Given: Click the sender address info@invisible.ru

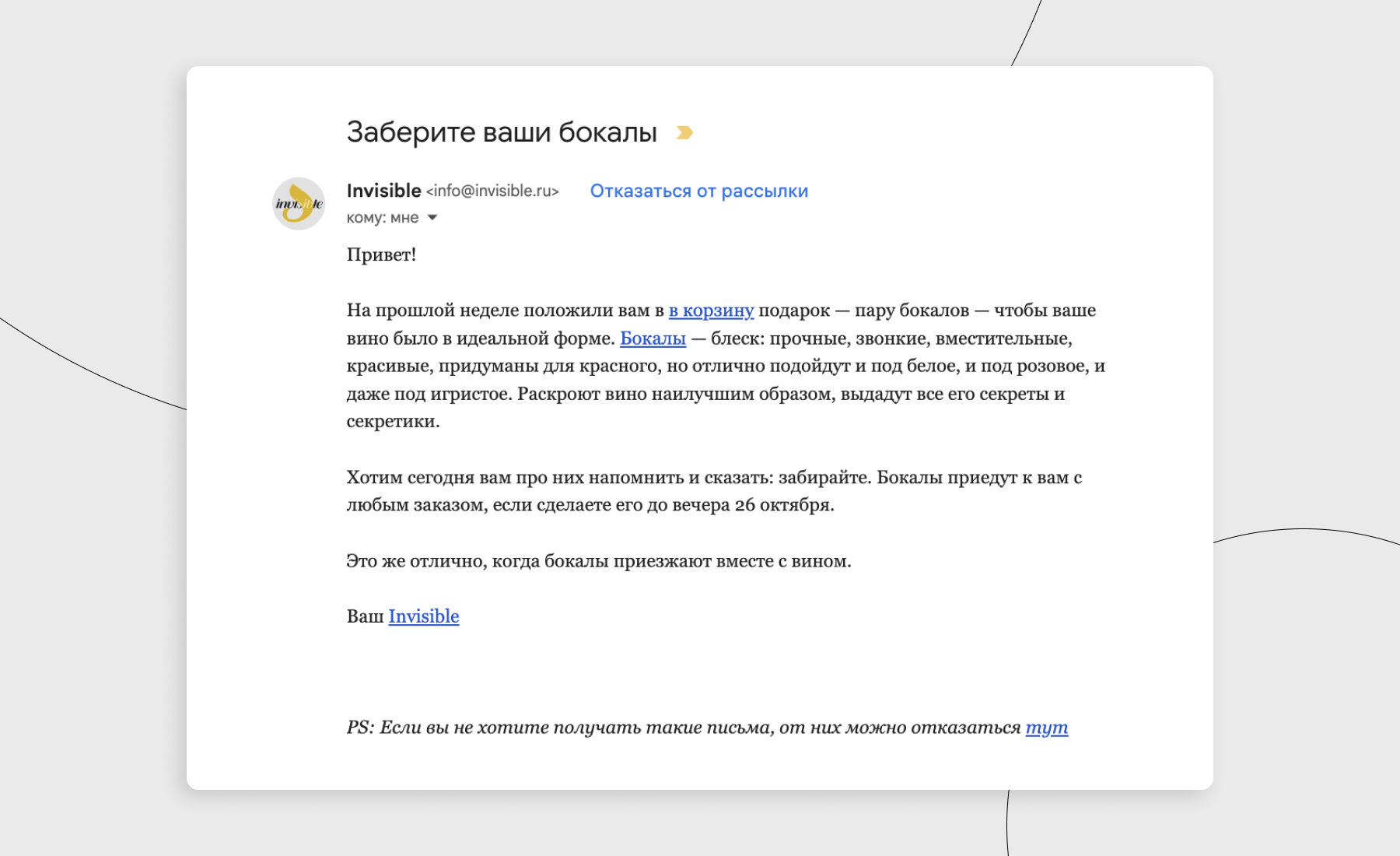Looking at the screenshot, I should click(x=492, y=191).
